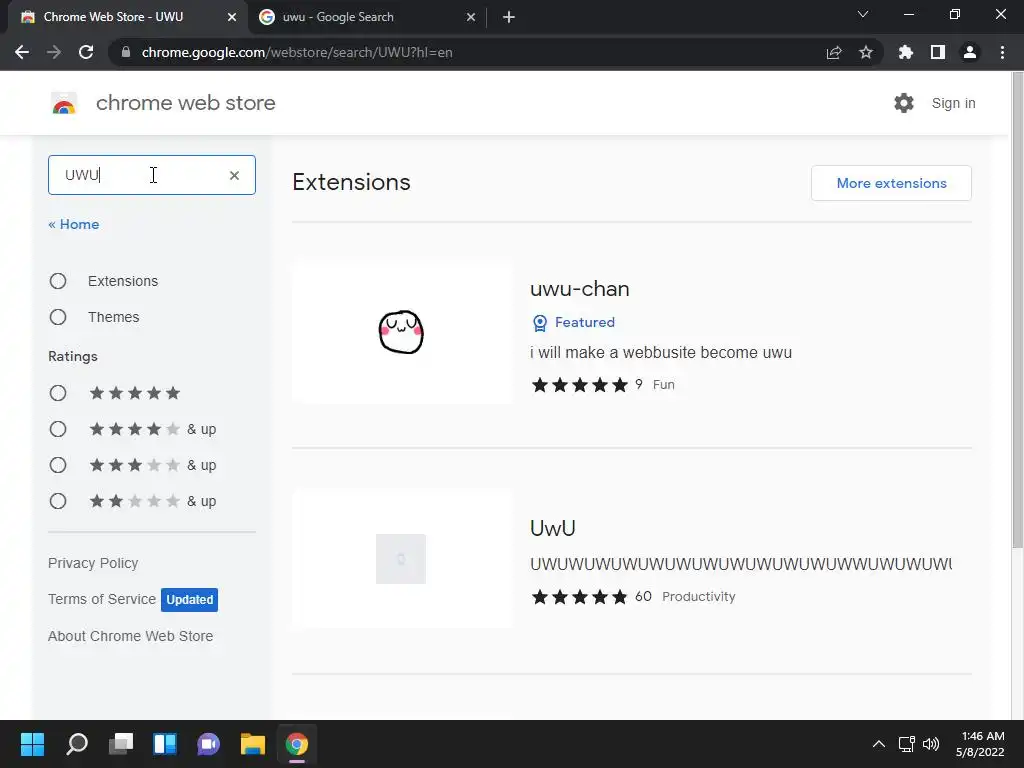Open Chrome Web Store settings gear

904,103
